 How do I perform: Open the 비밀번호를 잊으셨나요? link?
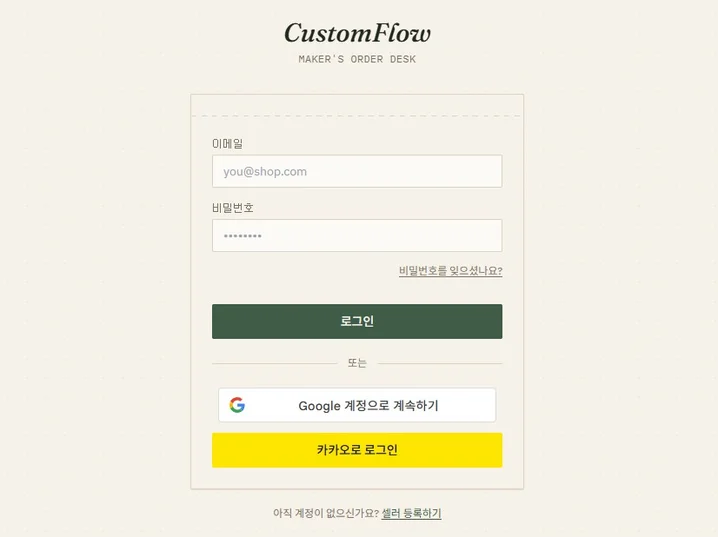click(451, 271)
